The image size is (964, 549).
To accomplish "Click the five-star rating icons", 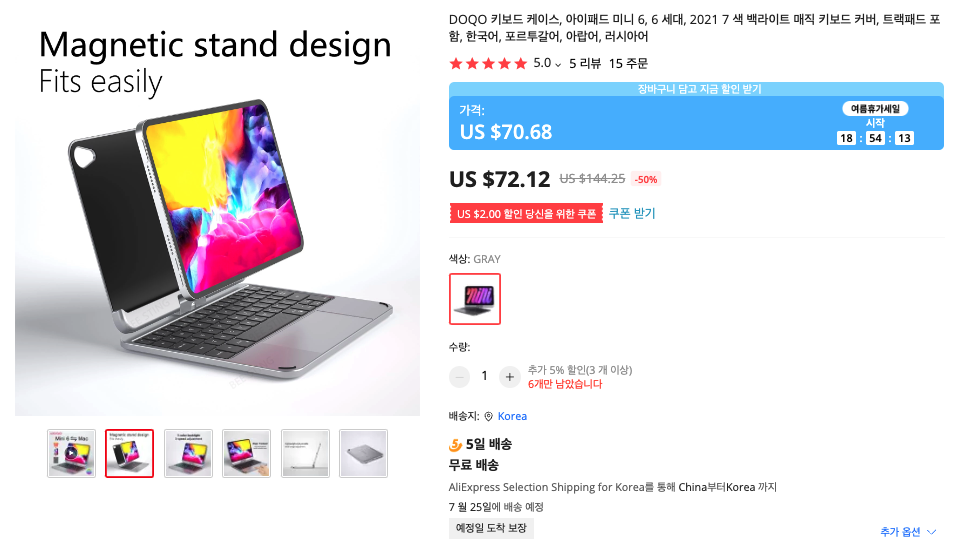I will pos(488,63).
